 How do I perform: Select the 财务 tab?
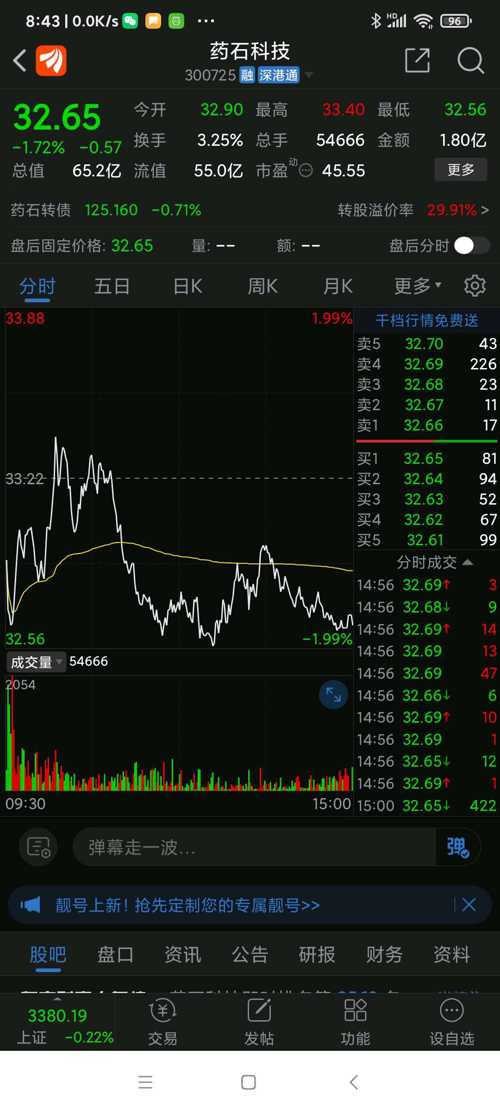tap(384, 954)
